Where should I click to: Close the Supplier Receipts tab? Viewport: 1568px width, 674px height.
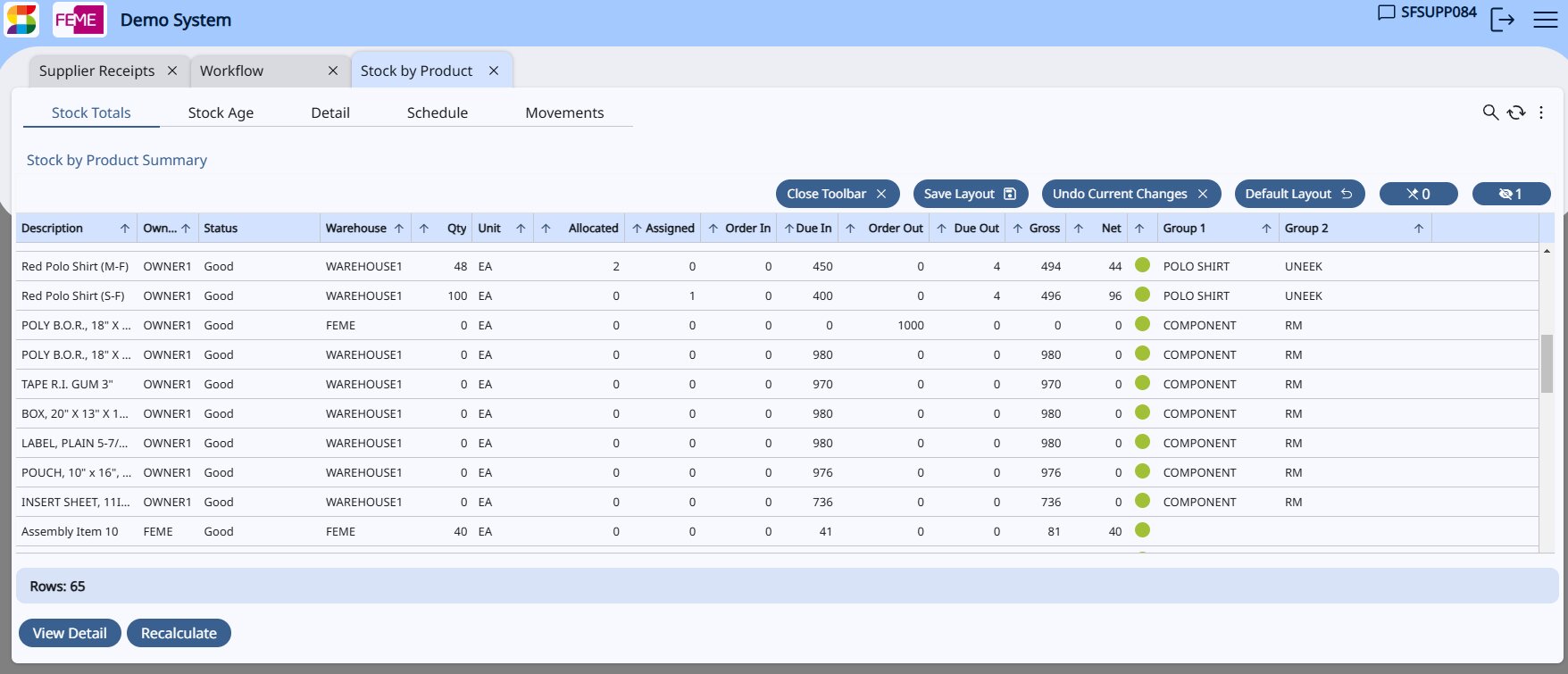pyautogui.click(x=172, y=71)
